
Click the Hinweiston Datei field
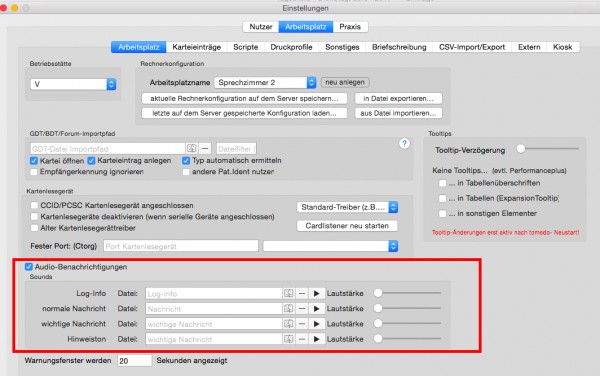point(214,339)
